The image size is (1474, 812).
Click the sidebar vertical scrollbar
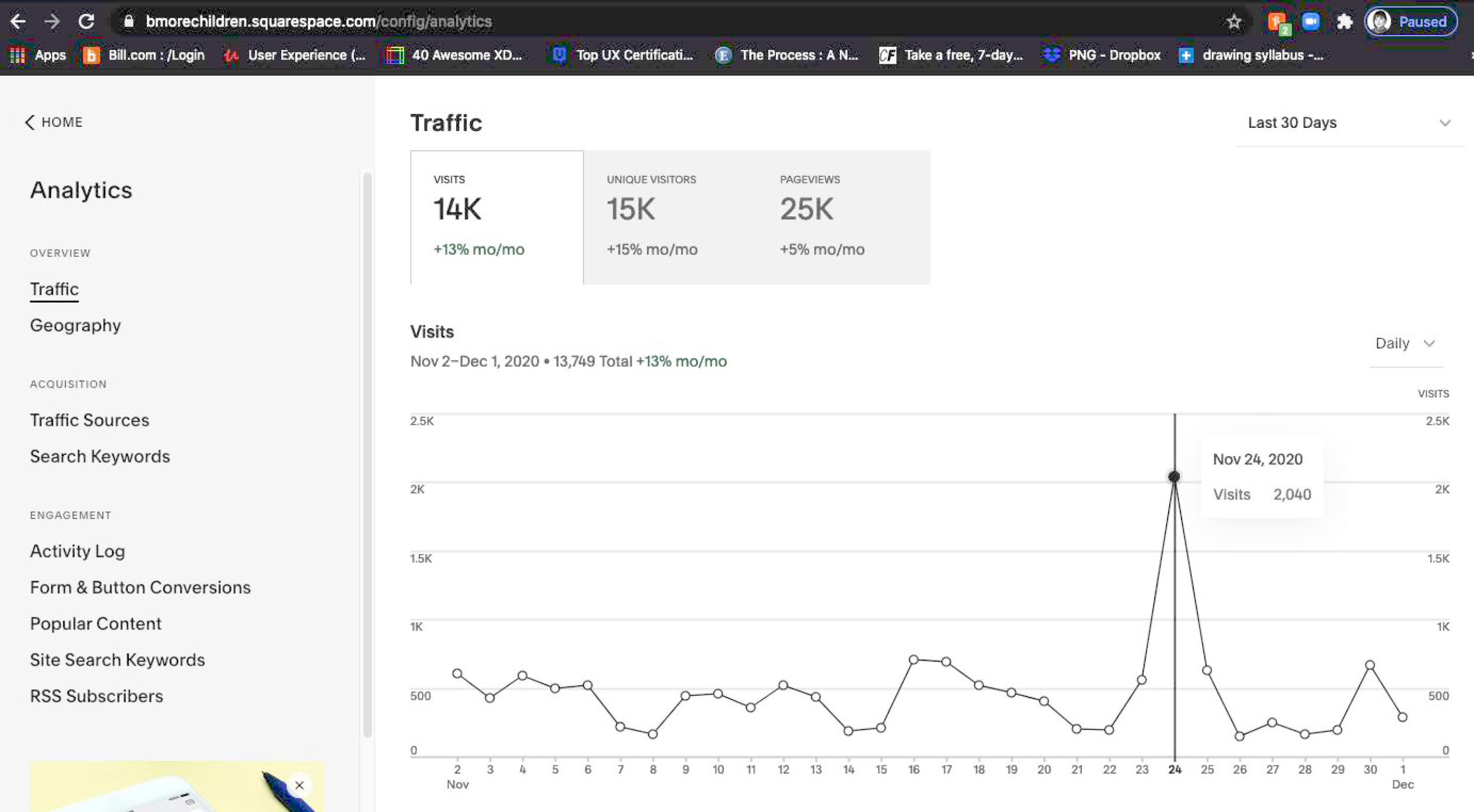point(367,454)
